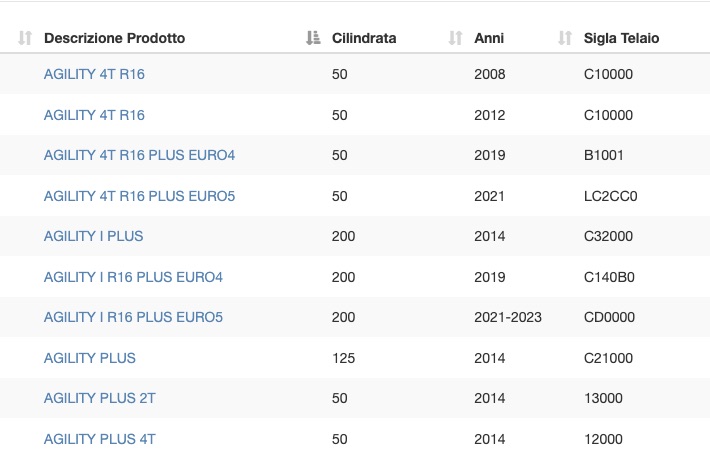Select displacement 50 in the LC2CC0 row

[x=340, y=196]
